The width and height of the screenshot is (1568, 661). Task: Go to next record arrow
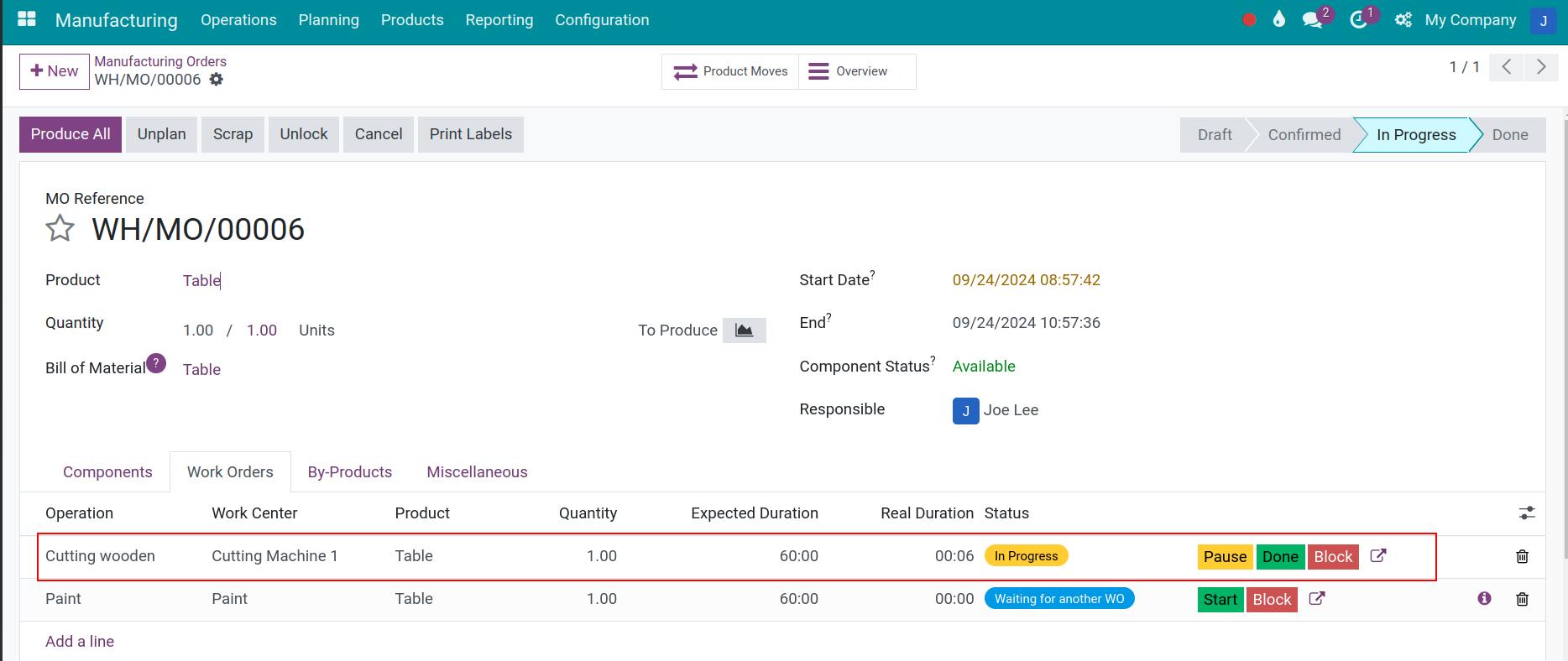(1541, 67)
